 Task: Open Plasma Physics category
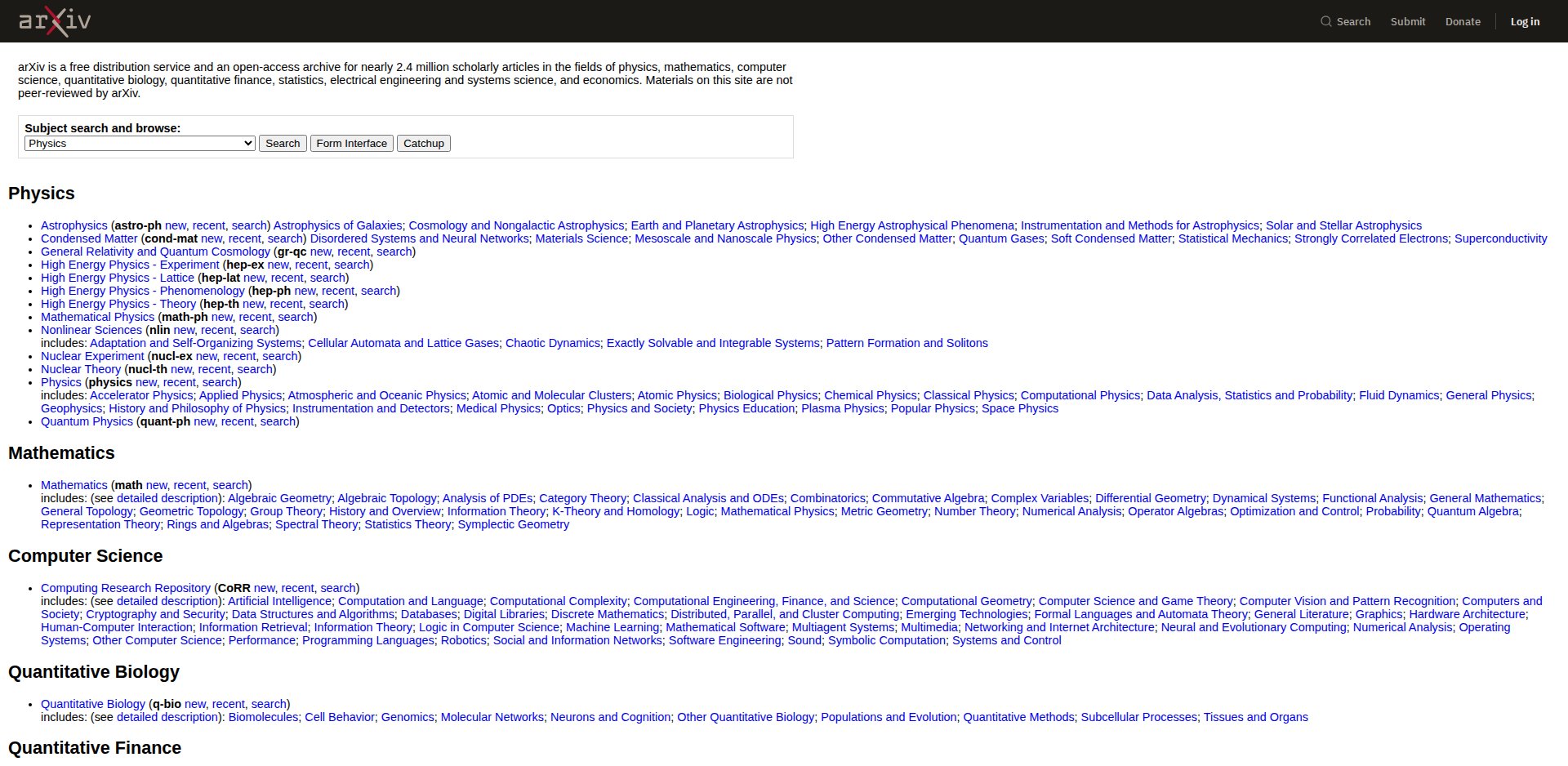[843, 408]
